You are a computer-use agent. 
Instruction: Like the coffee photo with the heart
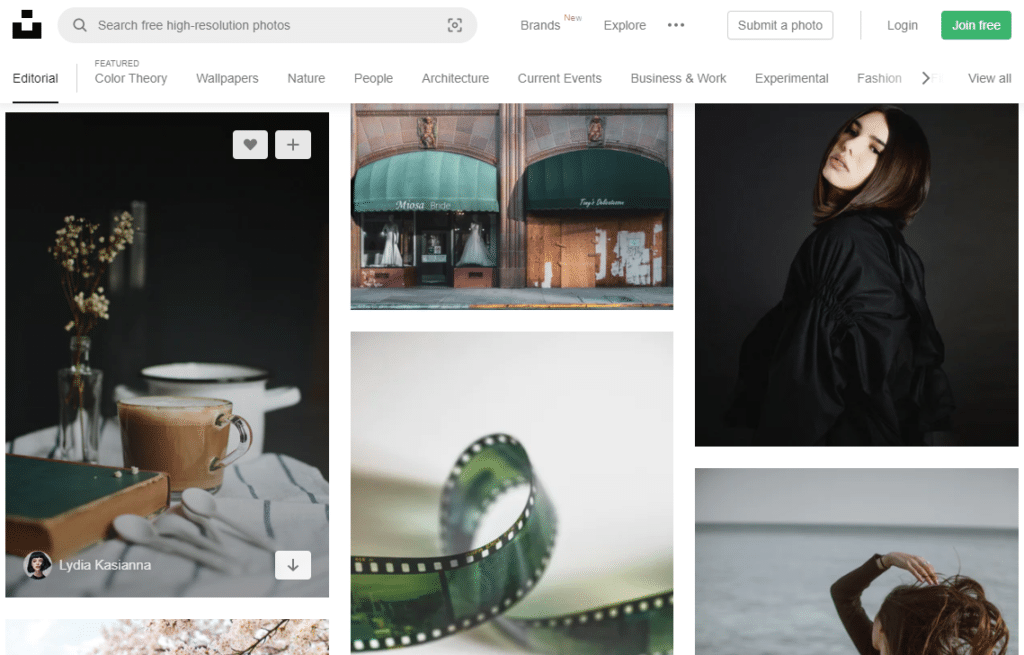pyautogui.click(x=250, y=144)
